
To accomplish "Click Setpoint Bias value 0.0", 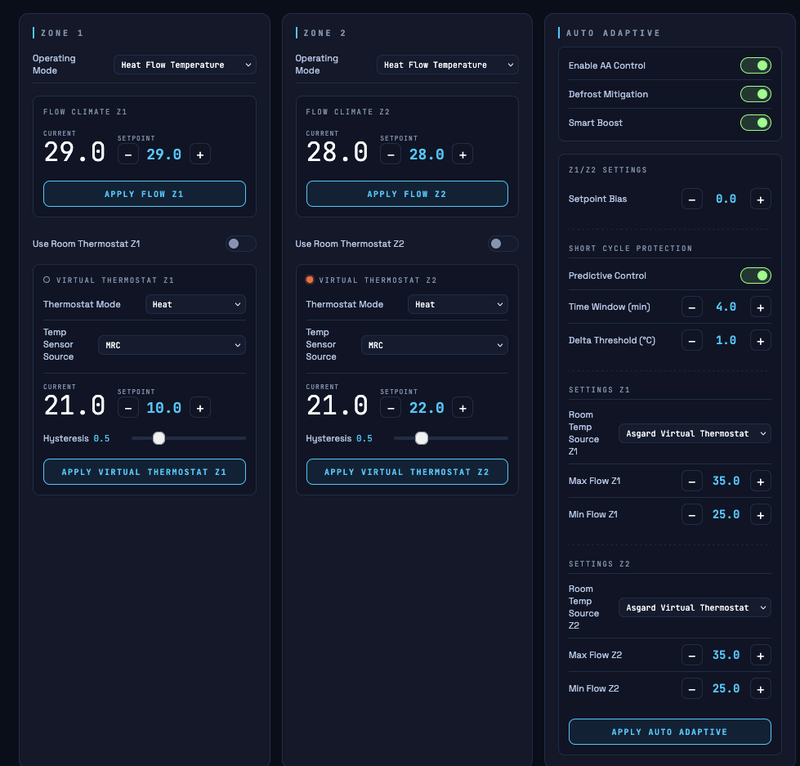I will click(726, 200).
